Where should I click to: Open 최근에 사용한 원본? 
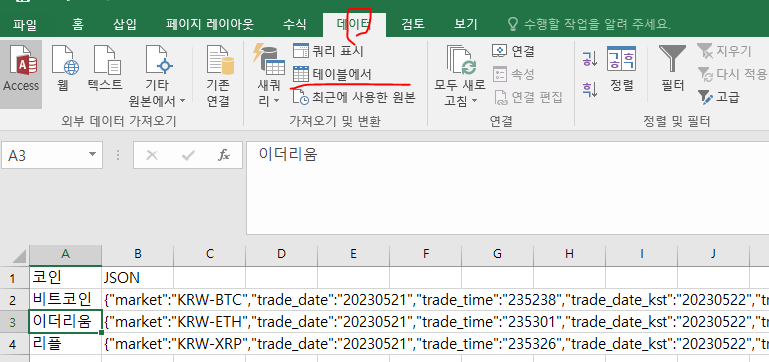coord(354,97)
